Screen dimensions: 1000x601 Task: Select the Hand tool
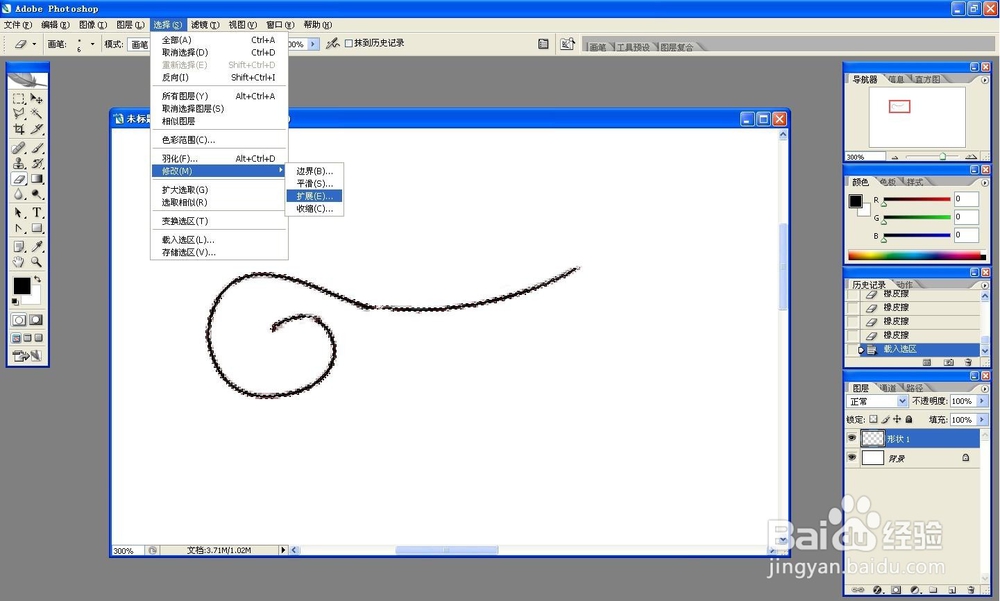tap(19, 262)
